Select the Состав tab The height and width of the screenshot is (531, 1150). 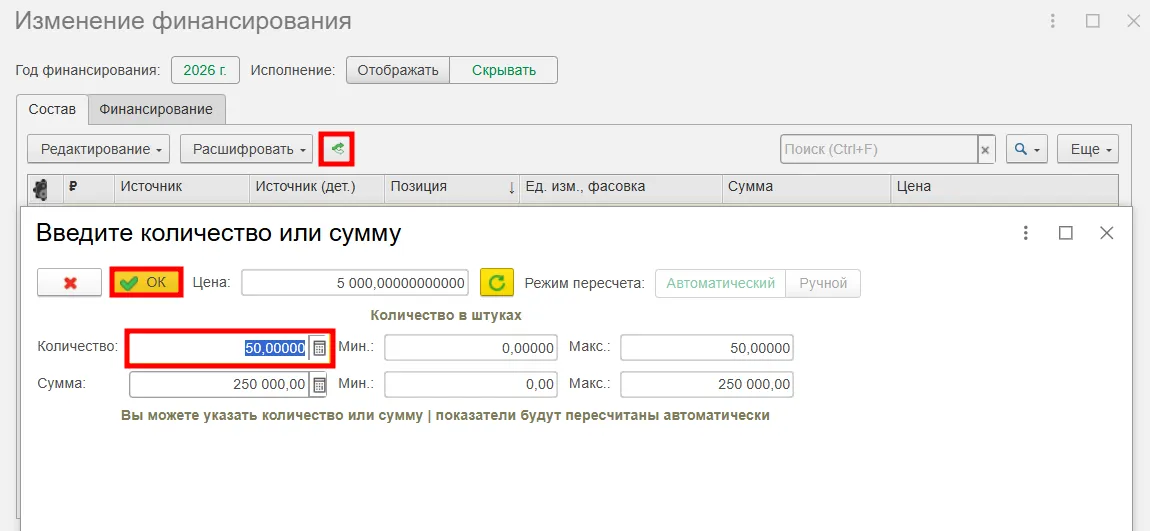52,109
